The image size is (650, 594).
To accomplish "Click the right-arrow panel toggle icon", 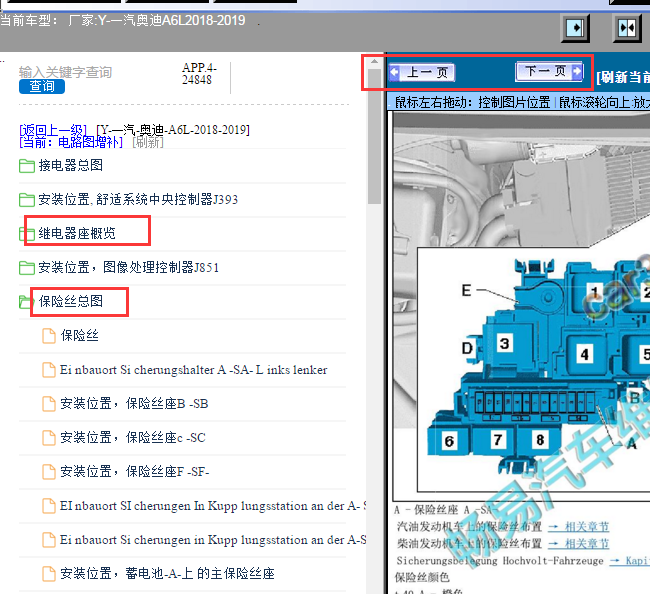I will (x=575, y=28).
